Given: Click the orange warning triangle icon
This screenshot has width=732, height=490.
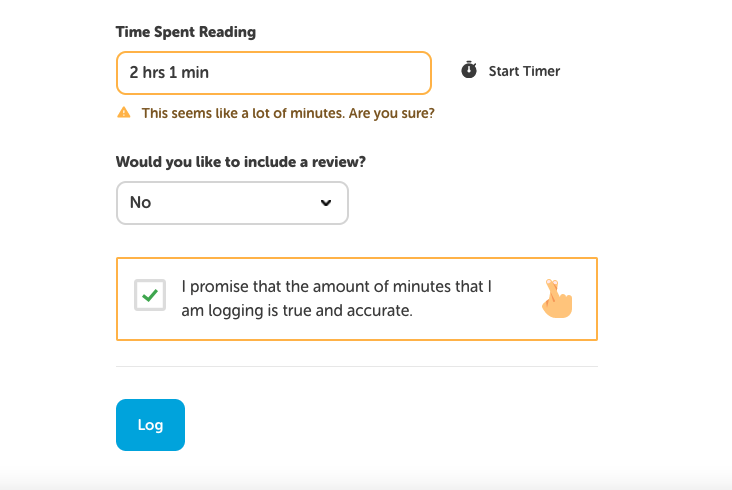Looking at the screenshot, I should (x=124, y=113).
